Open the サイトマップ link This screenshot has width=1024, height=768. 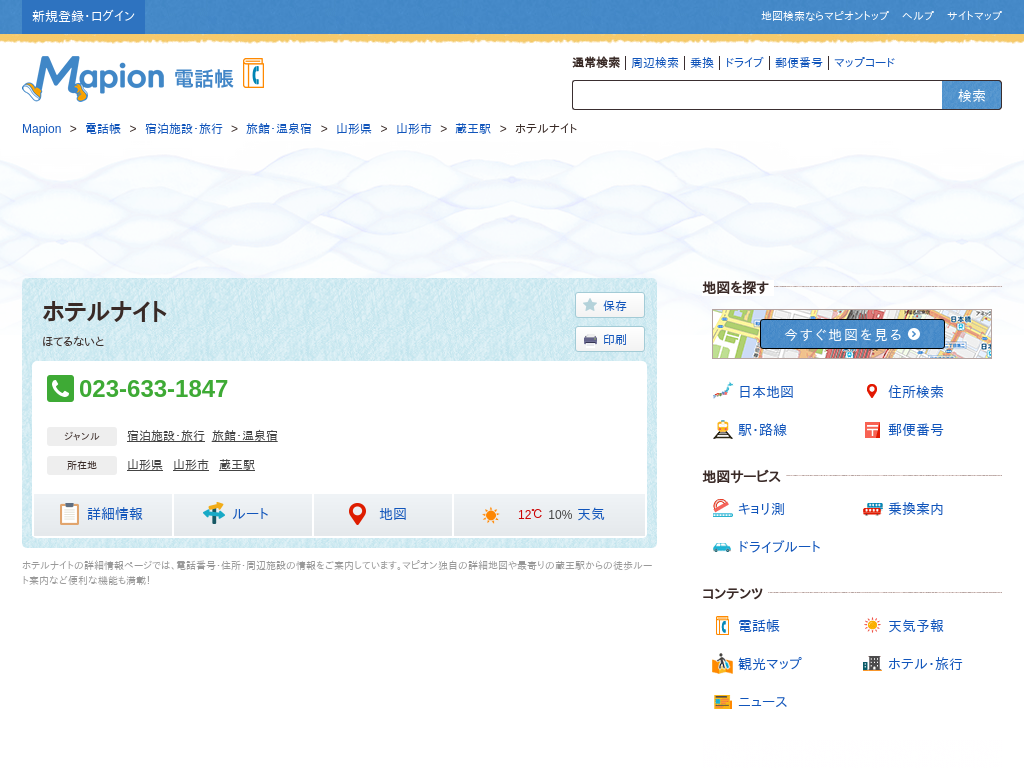pyautogui.click(x=974, y=16)
